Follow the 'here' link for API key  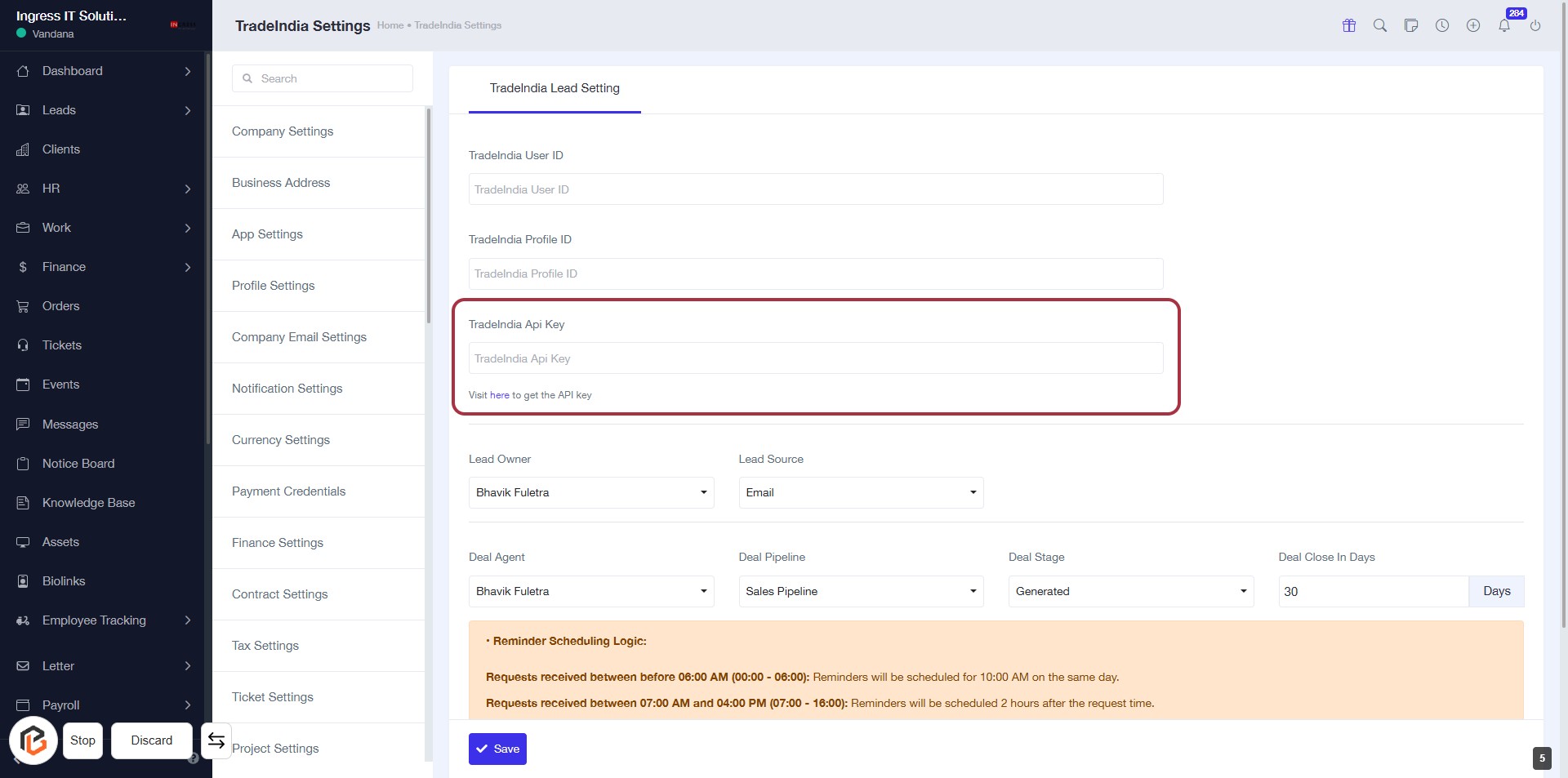point(499,395)
